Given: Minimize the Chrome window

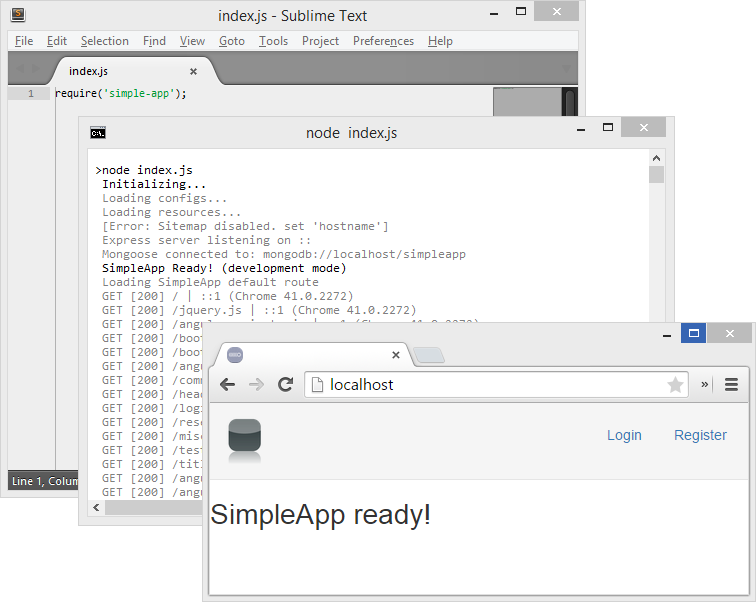Looking at the screenshot, I should pyautogui.click(x=667, y=334).
